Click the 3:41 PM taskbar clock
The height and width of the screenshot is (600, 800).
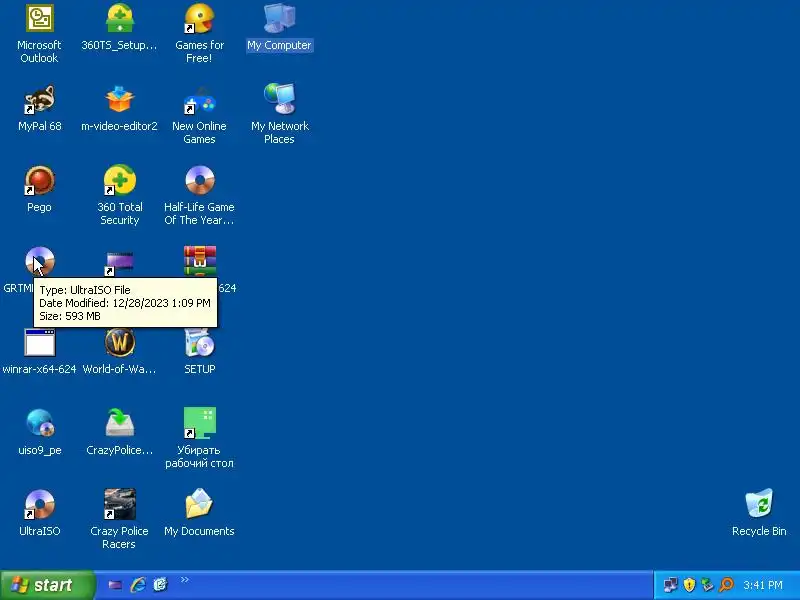(x=763, y=585)
